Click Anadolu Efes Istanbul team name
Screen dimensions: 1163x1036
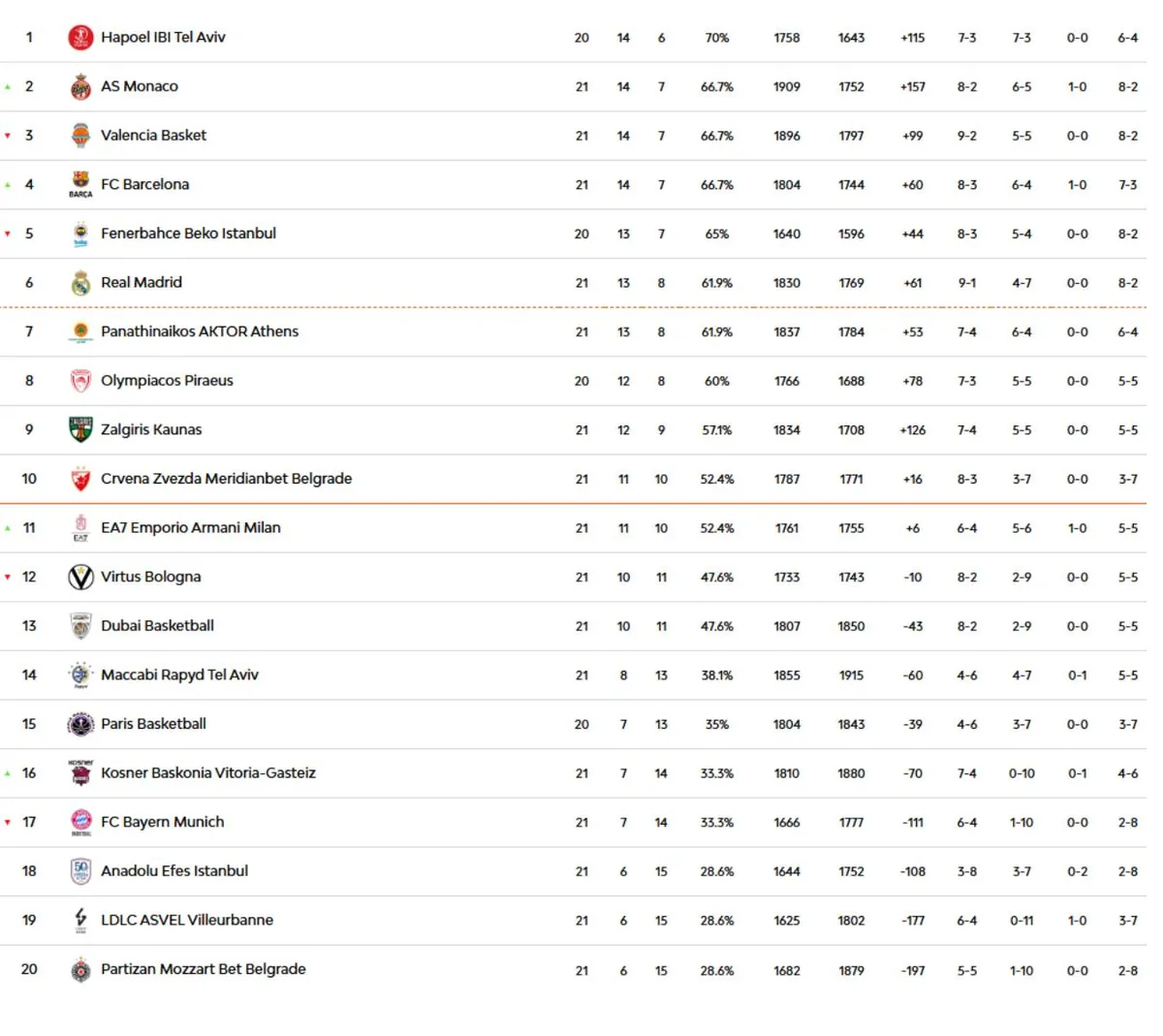[x=174, y=871]
